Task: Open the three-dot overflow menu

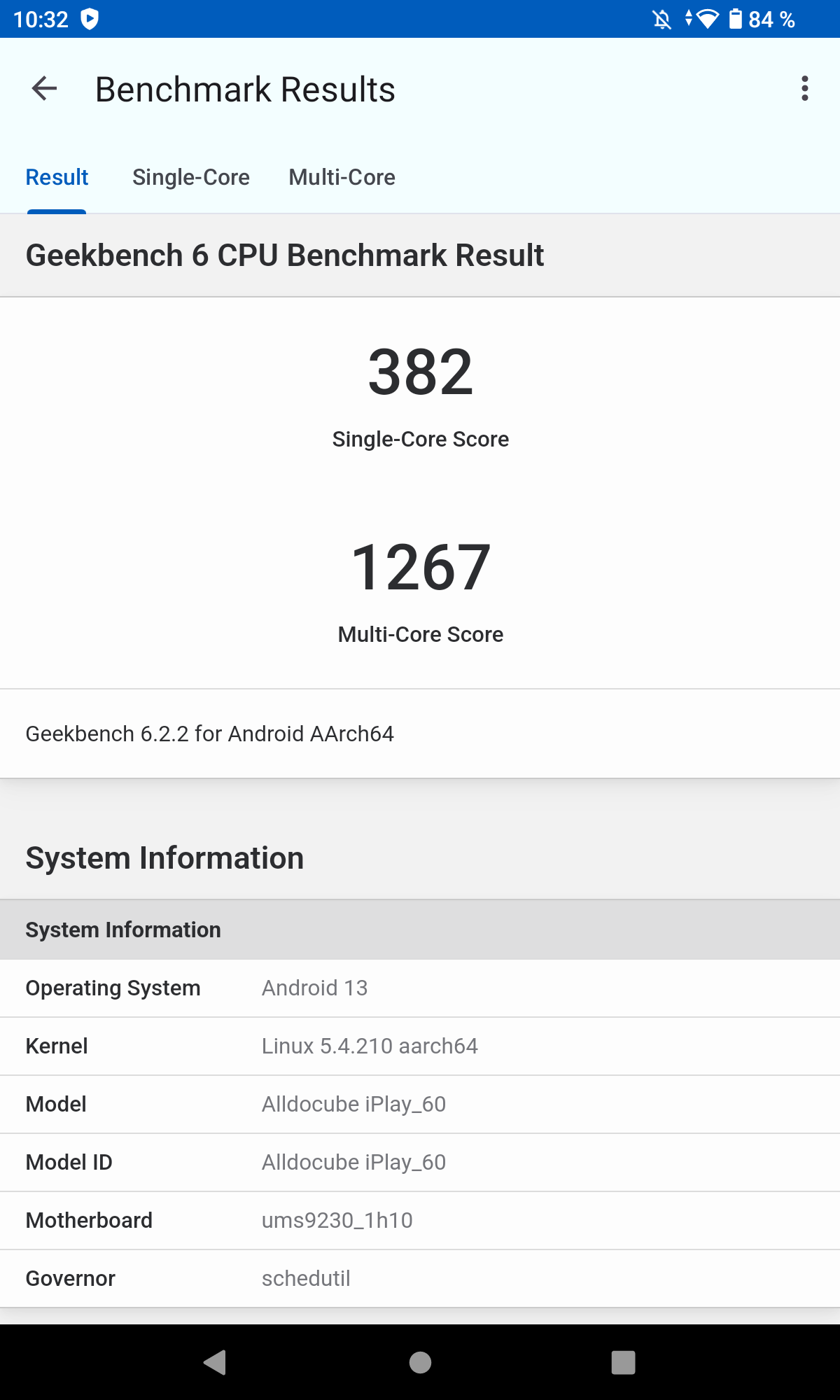Action: 804,89
